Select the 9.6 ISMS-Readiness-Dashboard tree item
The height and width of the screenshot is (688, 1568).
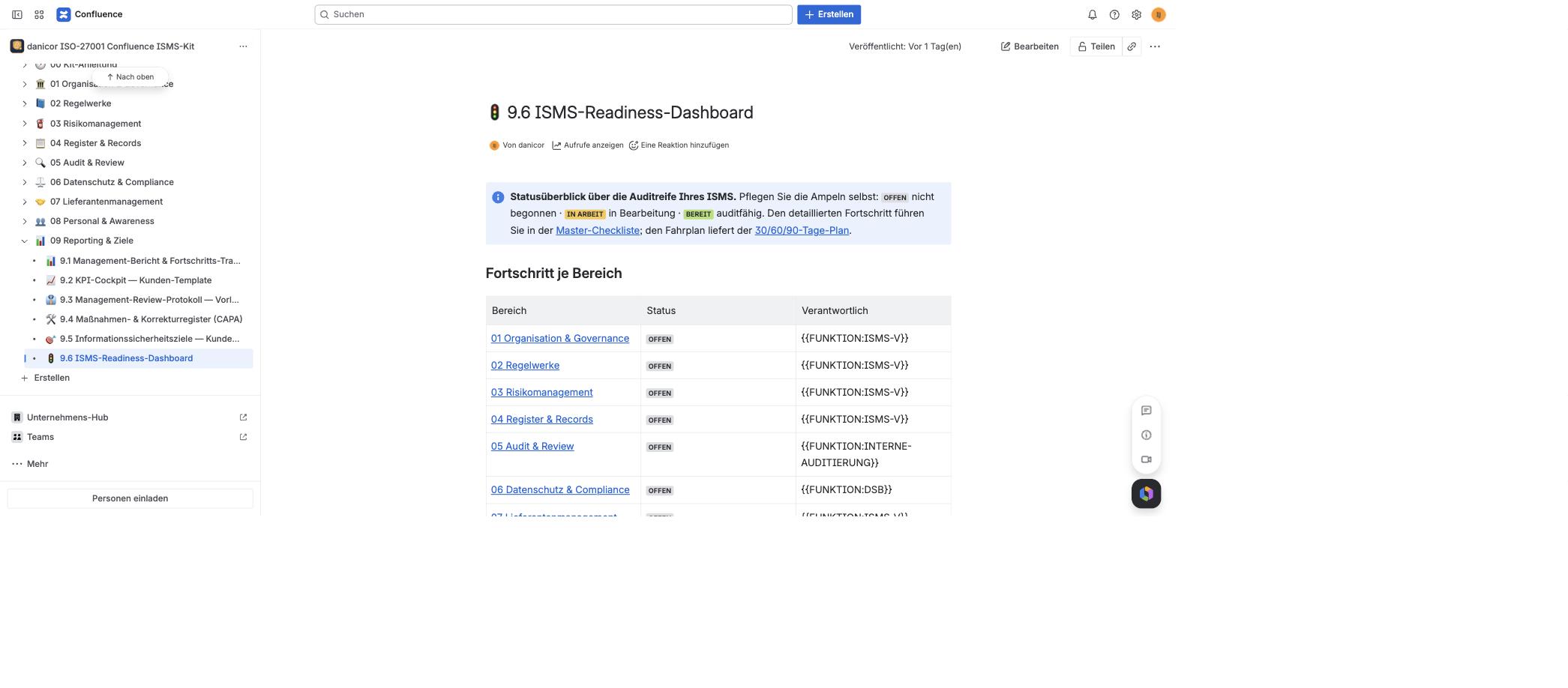click(139, 358)
